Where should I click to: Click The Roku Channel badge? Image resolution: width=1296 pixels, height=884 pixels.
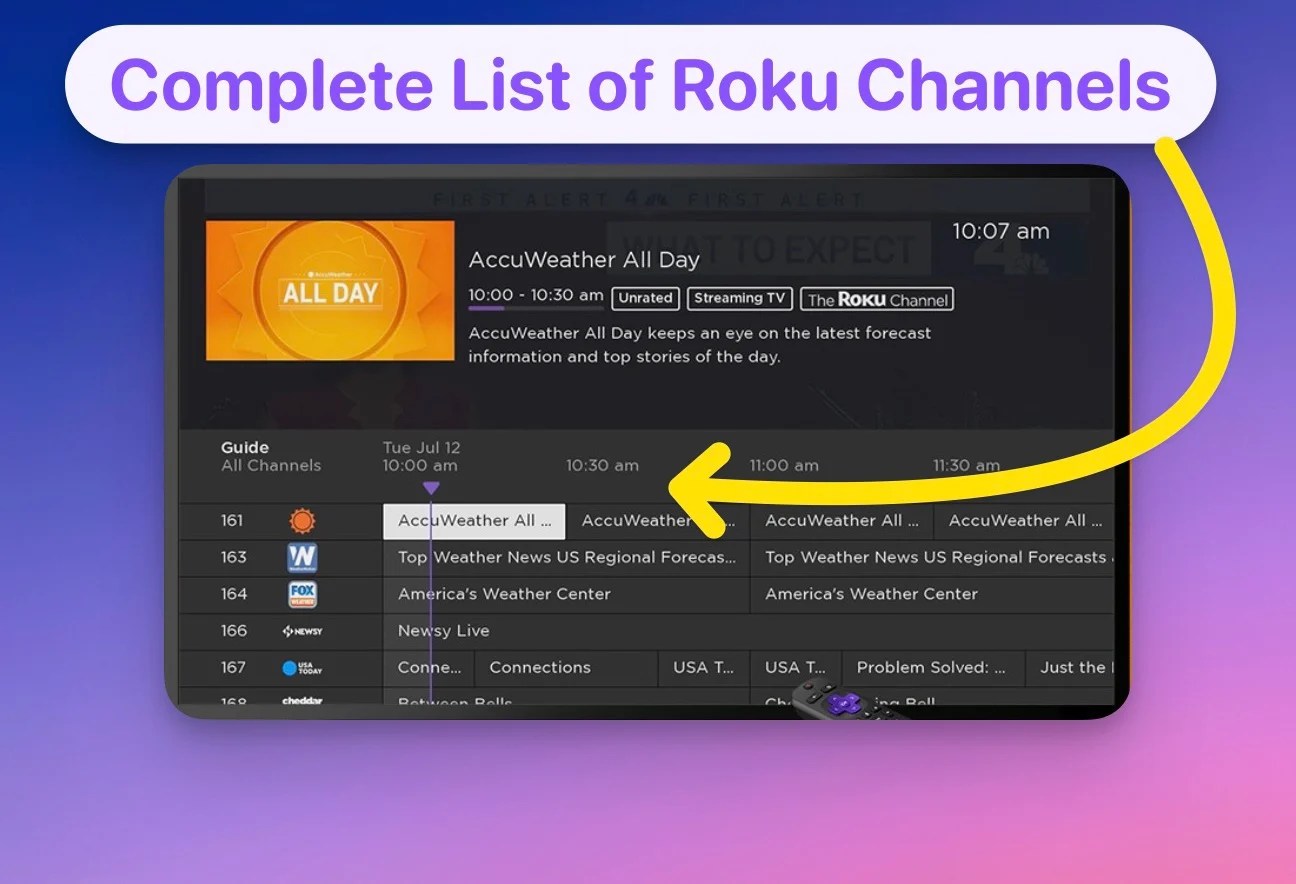point(877,299)
